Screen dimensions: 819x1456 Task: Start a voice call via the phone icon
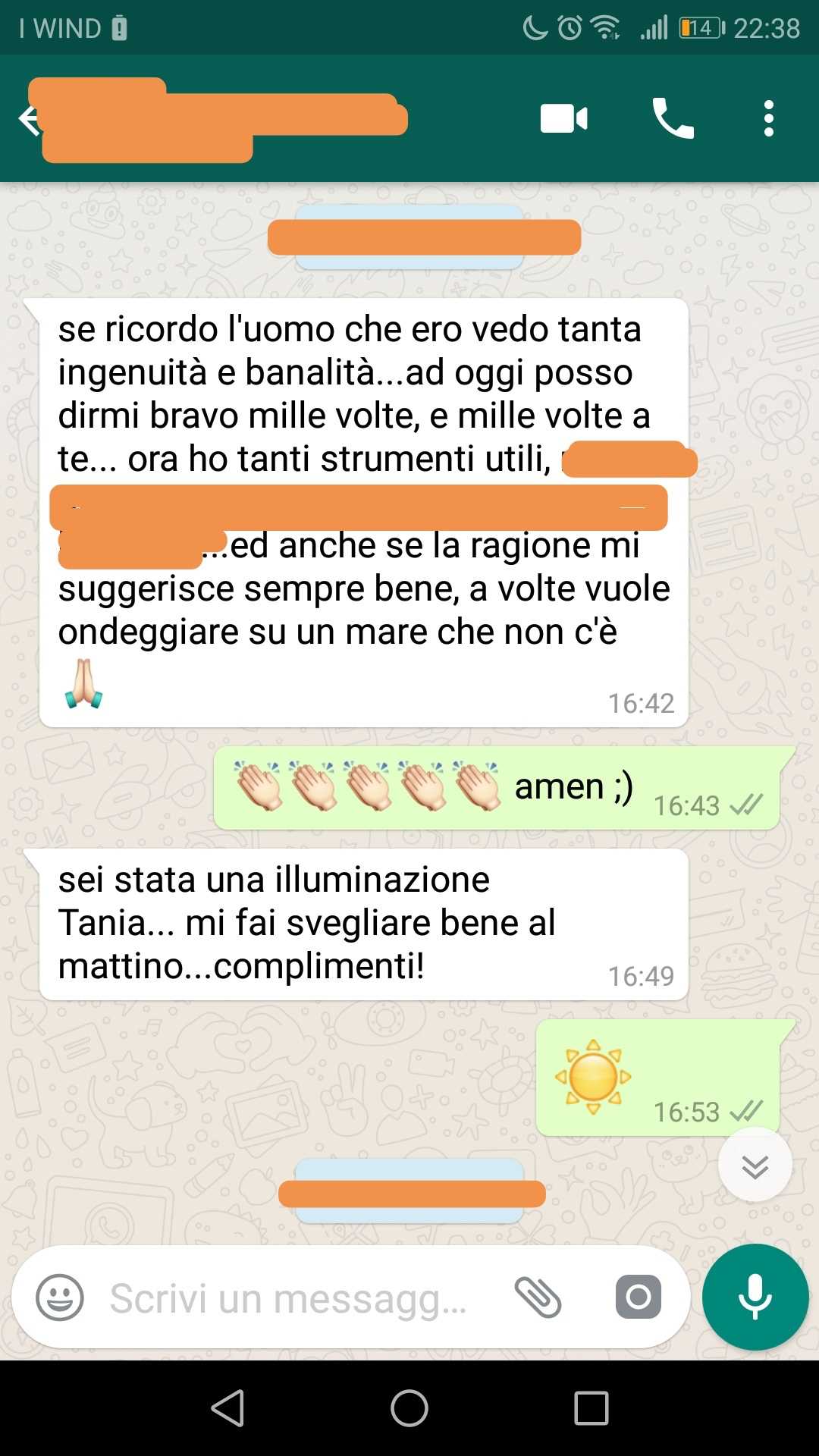[x=673, y=119]
